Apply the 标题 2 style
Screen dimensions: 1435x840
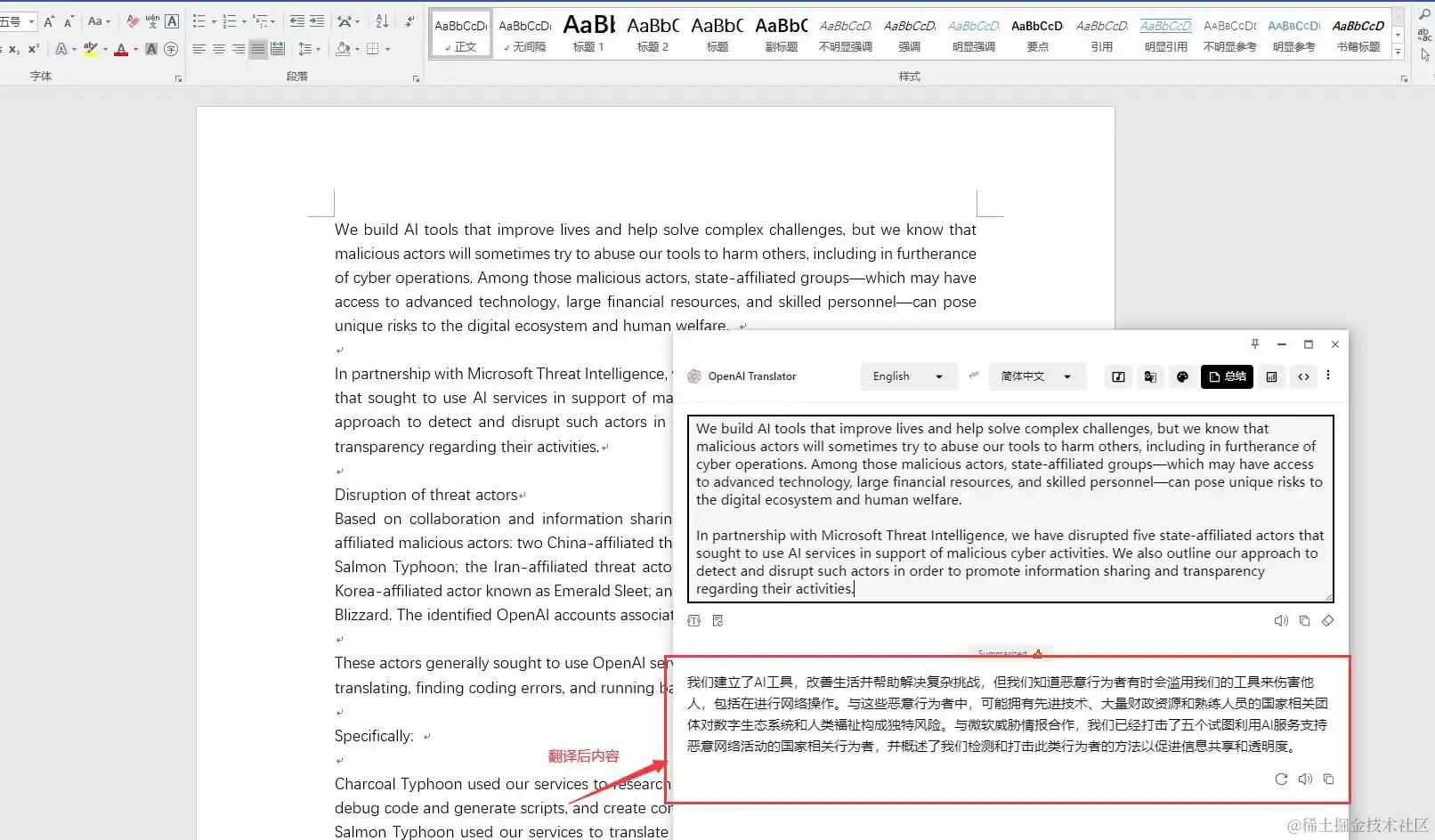pos(653,34)
